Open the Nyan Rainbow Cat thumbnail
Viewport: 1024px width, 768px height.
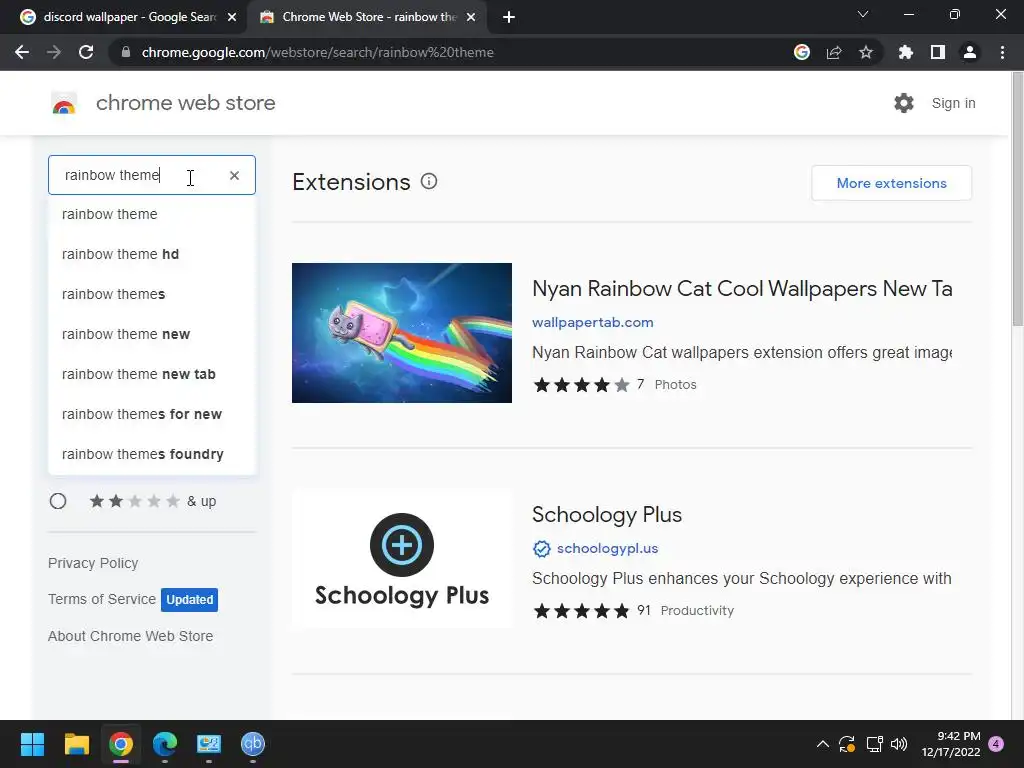coord(402,333)
